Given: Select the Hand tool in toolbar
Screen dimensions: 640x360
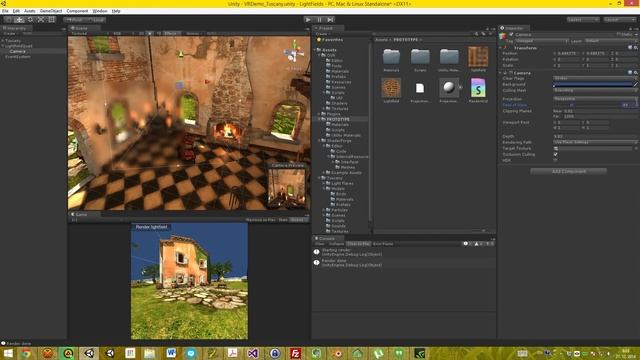Looking at the screenshot, I should [x=8, y=19].
